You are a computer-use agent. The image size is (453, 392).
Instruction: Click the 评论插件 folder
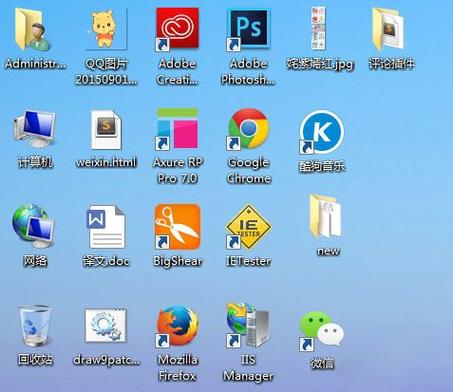pos(388,30)
